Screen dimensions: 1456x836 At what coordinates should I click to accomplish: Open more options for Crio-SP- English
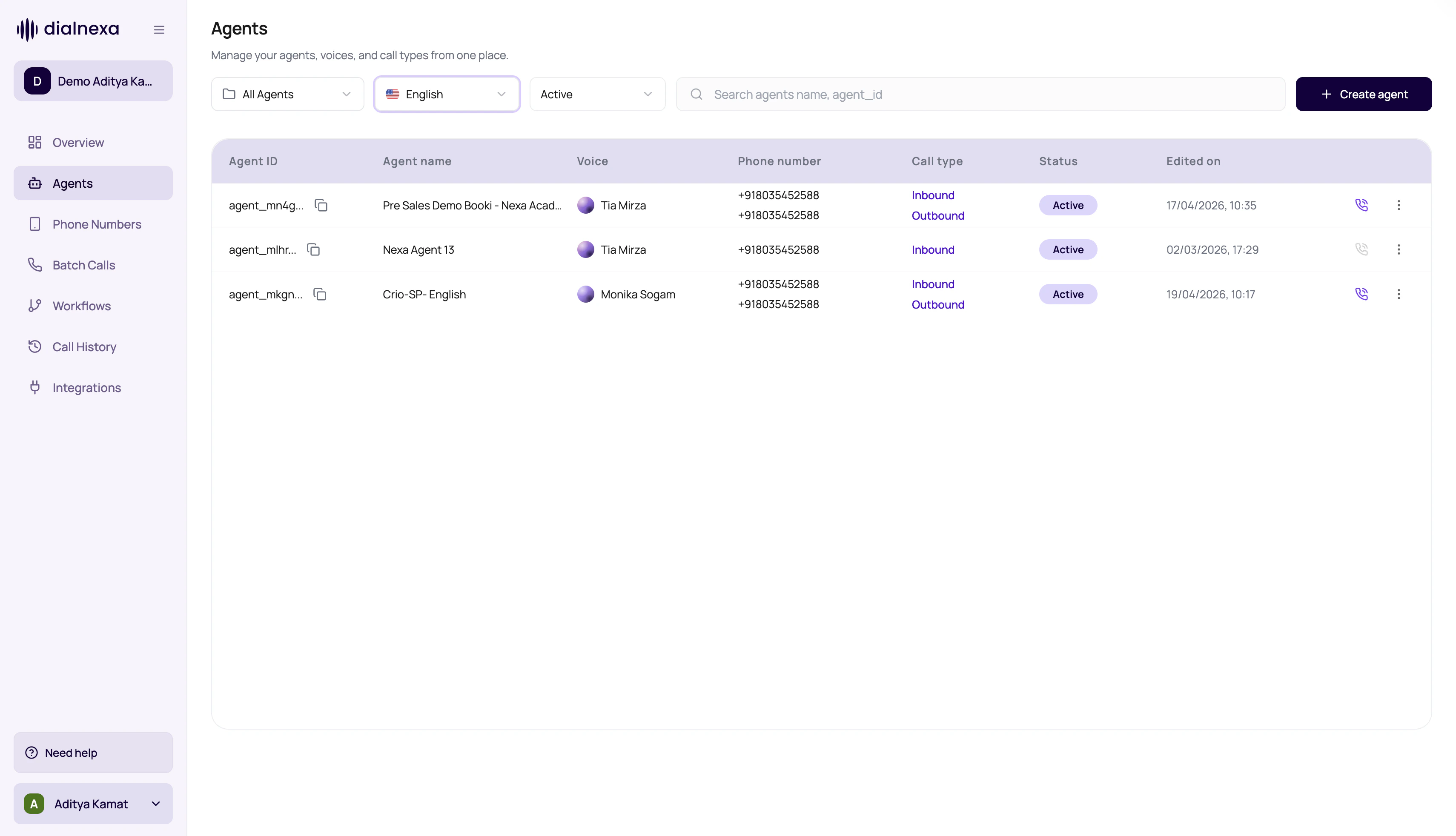(x=1399, y=294)
